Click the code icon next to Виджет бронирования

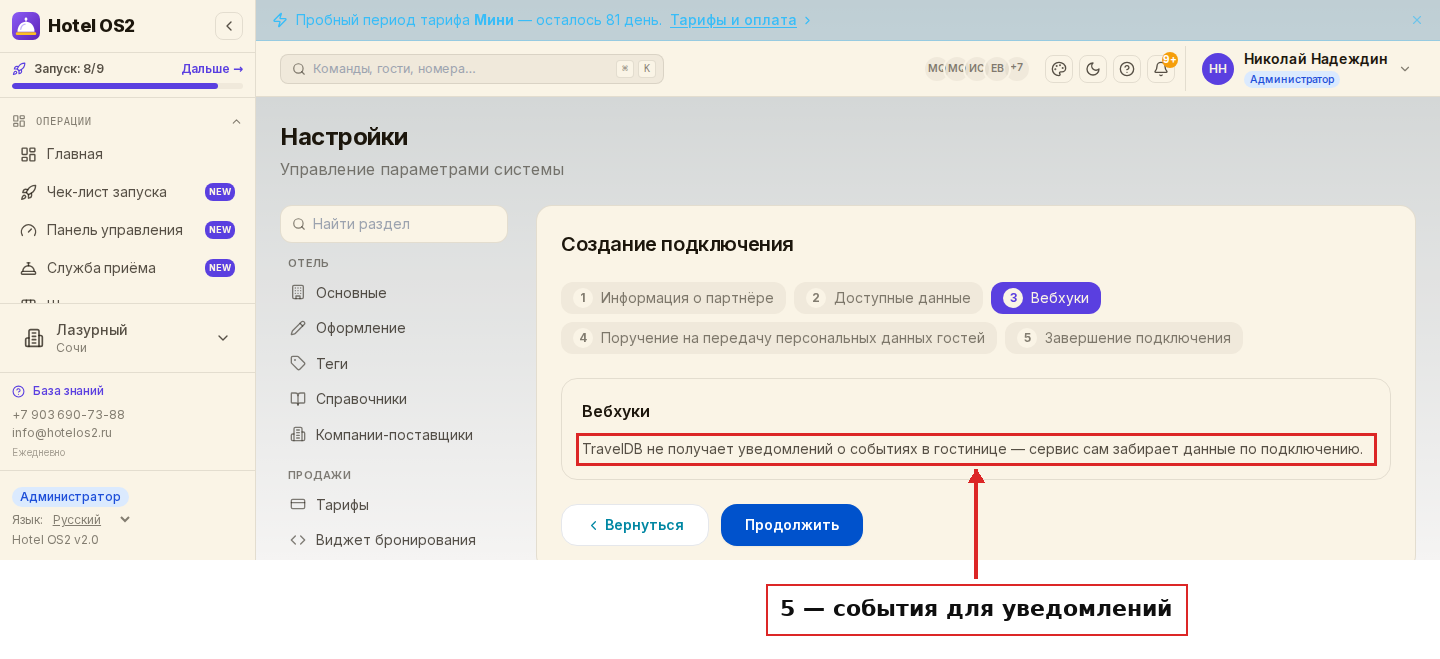298,540
